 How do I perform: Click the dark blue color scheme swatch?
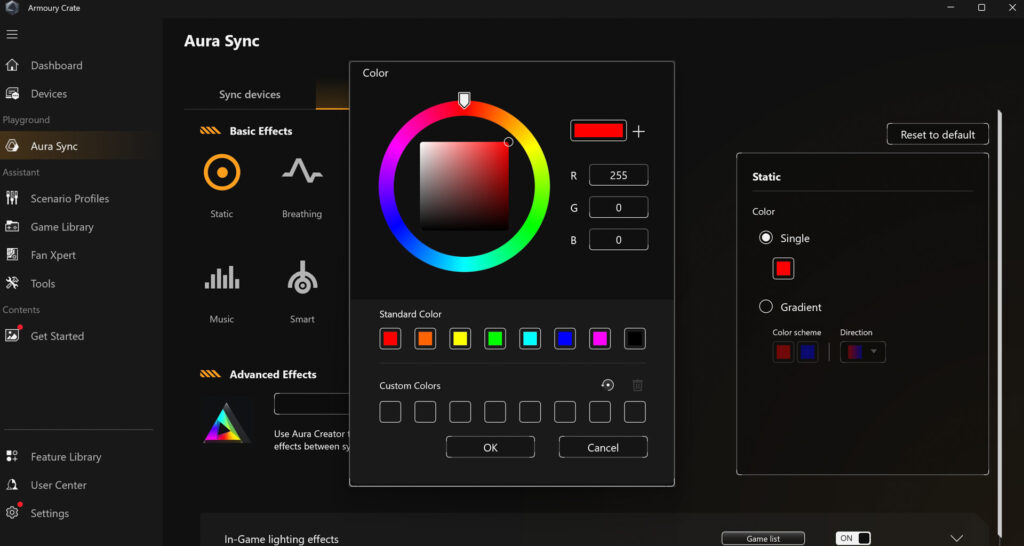(808, 352)
